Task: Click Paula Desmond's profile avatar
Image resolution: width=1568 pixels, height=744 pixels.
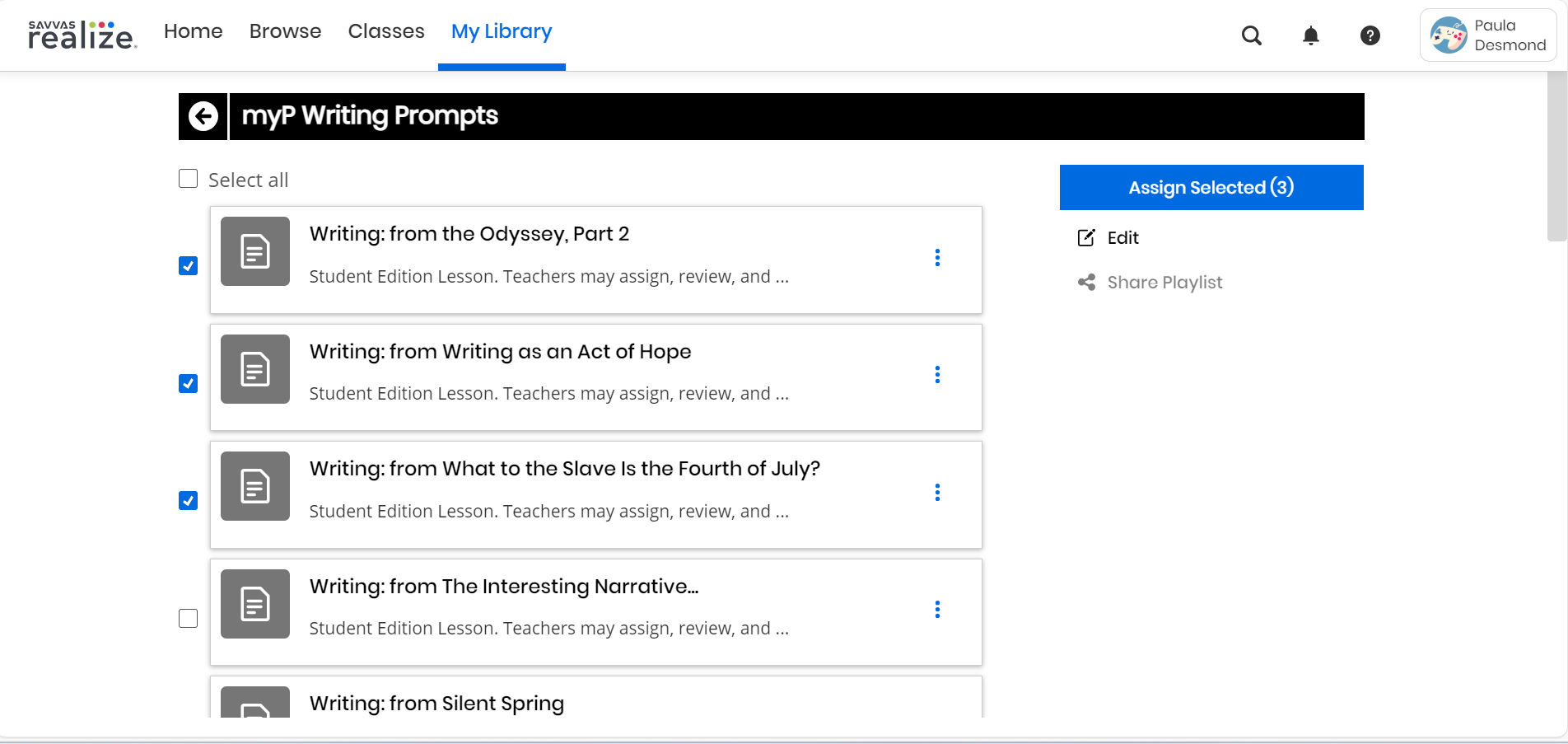Action: pyautogui.click(x=1449, y=35)
